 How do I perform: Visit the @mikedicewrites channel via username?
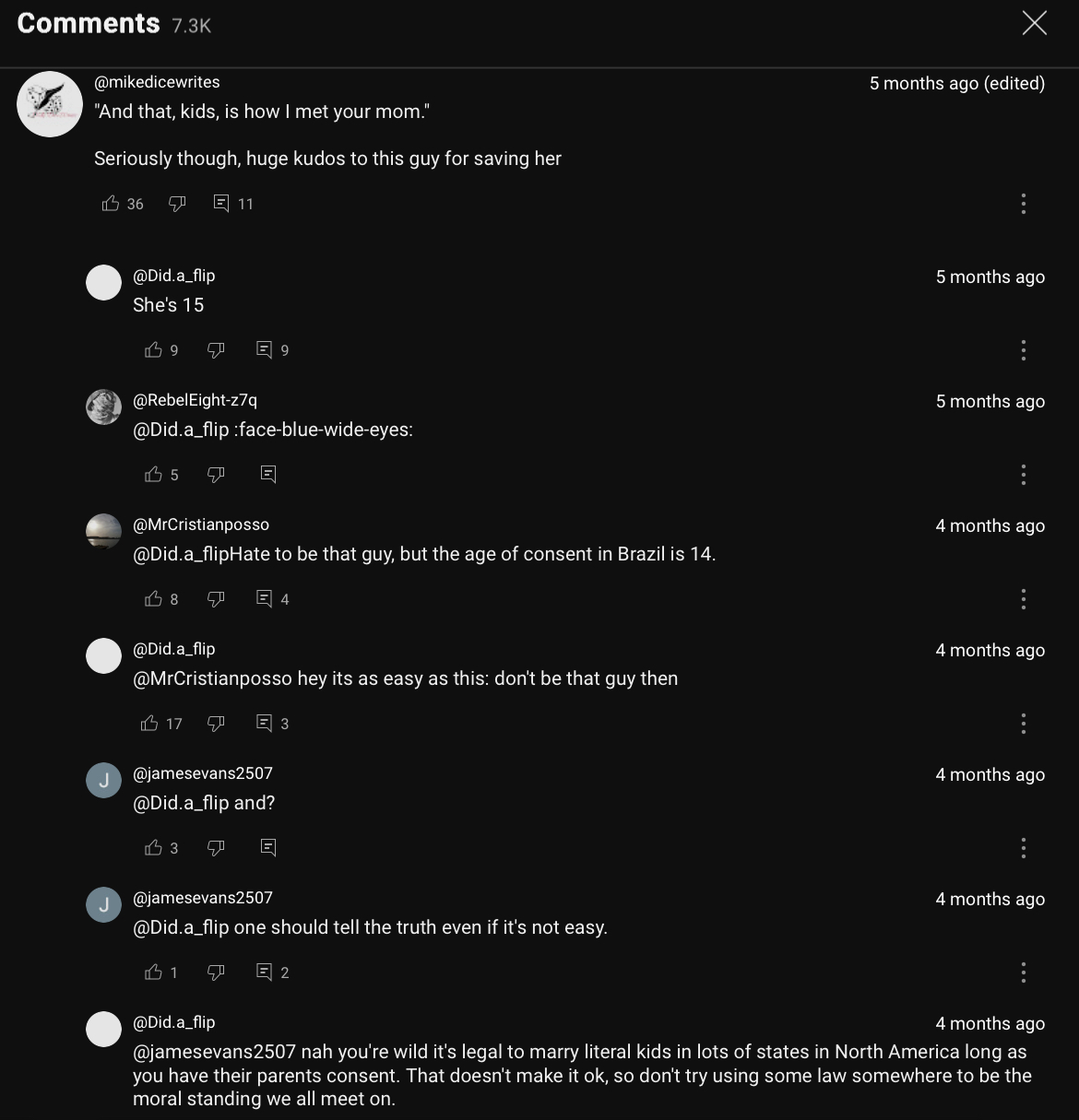coord(157,82)
